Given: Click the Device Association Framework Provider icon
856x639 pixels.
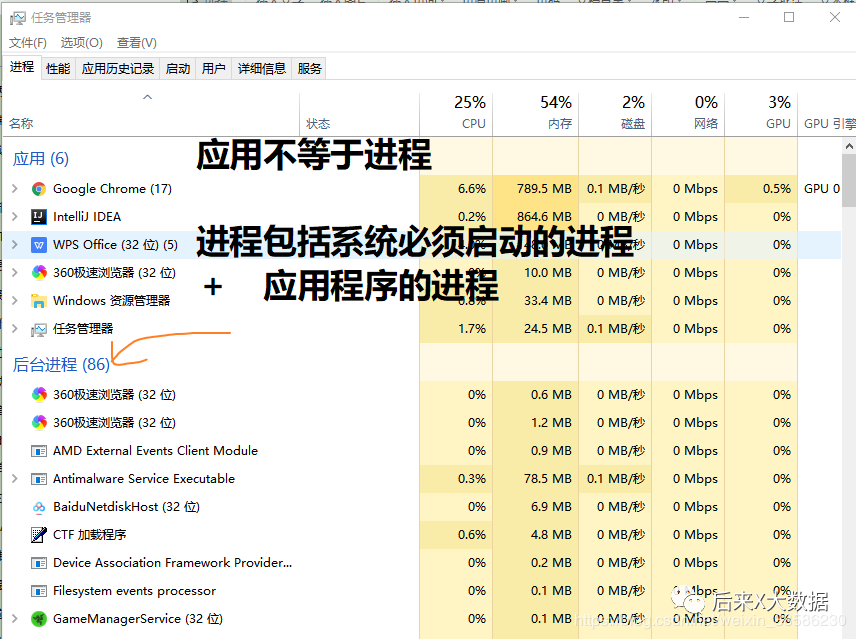Looking at the screenshot, I should [x=39, y=563].
